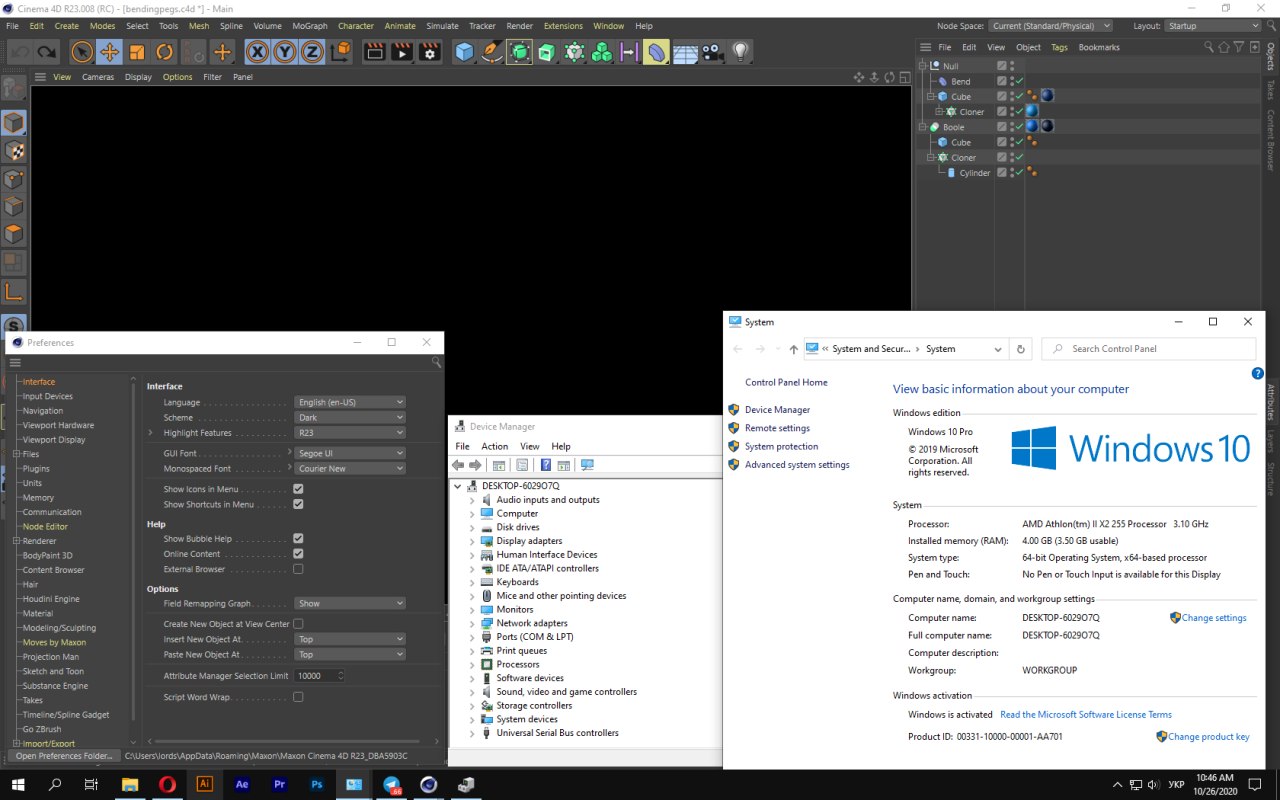1280x800 pixels.
Task: Expand Processors in Device Manager
Action: (x=472, y=664)
